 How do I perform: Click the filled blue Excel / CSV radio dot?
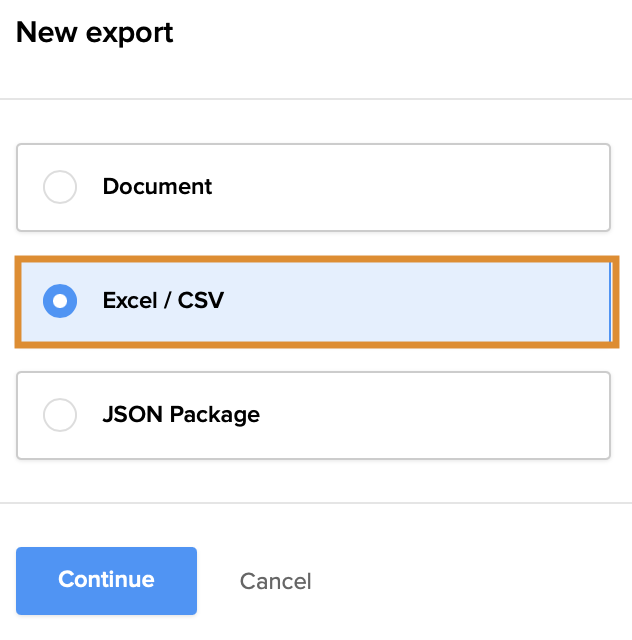point(60,300)
